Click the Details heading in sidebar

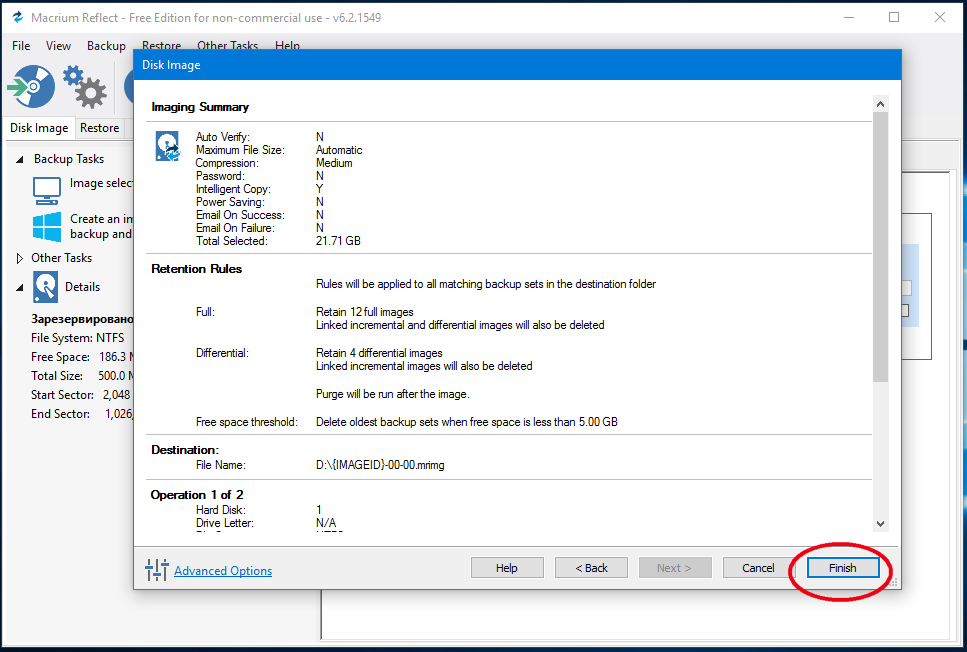pos(82,287)
